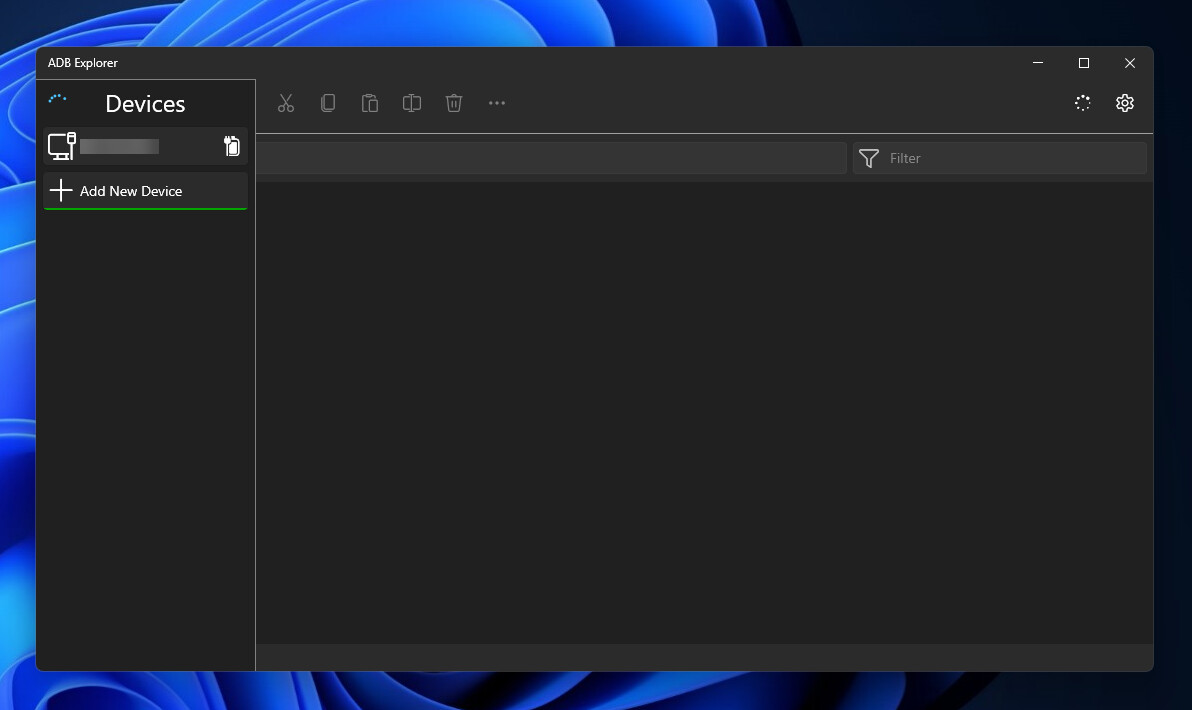
Task: Click the Rename icon in toolbar
Action: pyautogui.click(x=411, y=103)
